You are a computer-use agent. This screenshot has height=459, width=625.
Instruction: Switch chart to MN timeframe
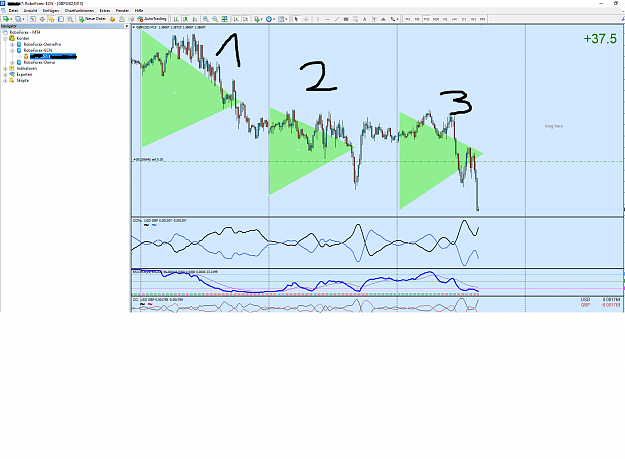click(482, 19)
